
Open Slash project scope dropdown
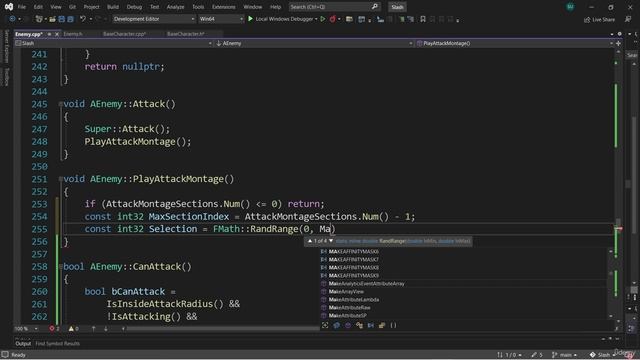tap(113, 43)
